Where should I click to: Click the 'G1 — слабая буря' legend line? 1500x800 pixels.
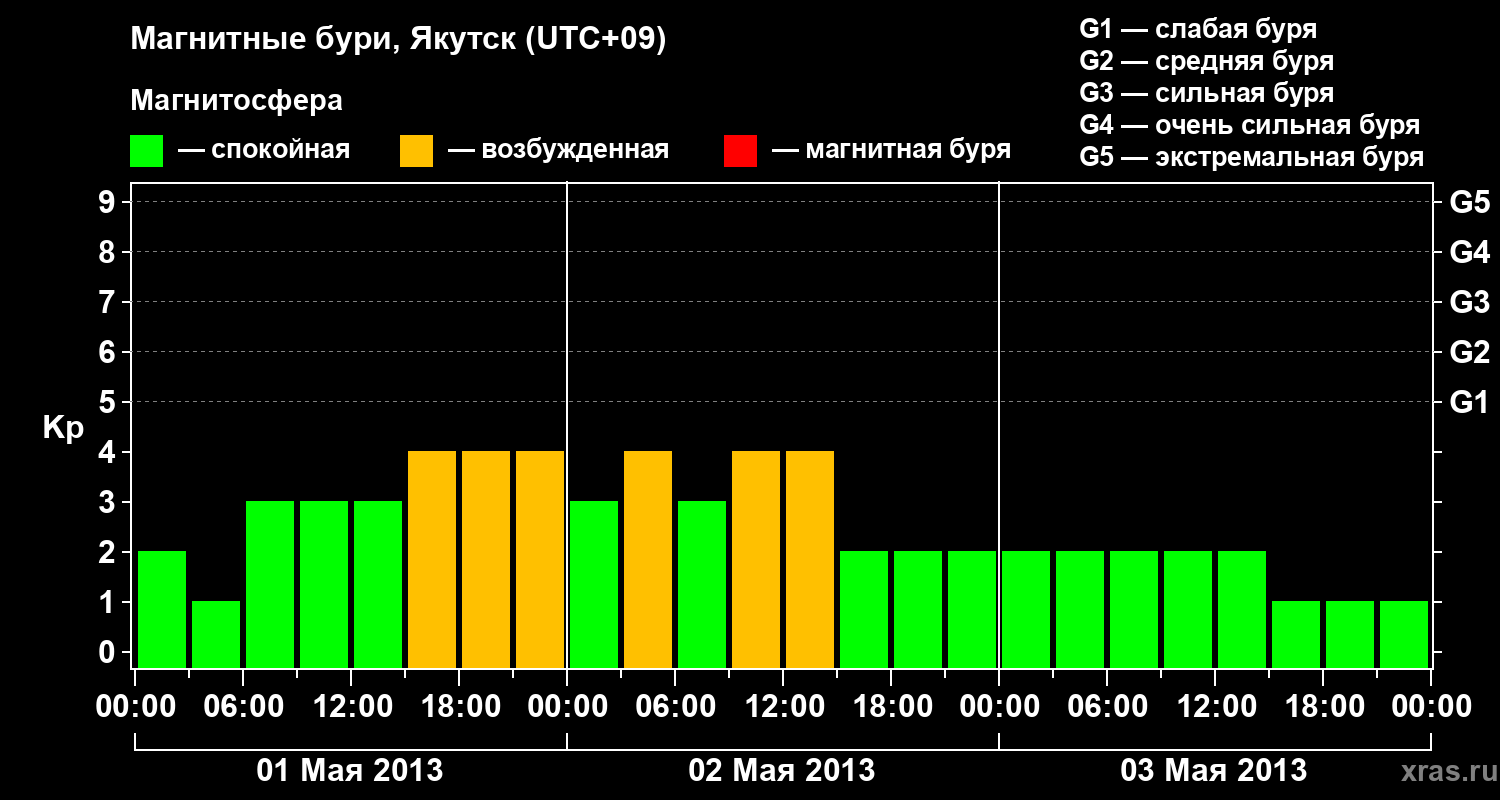coord(1198,29)
